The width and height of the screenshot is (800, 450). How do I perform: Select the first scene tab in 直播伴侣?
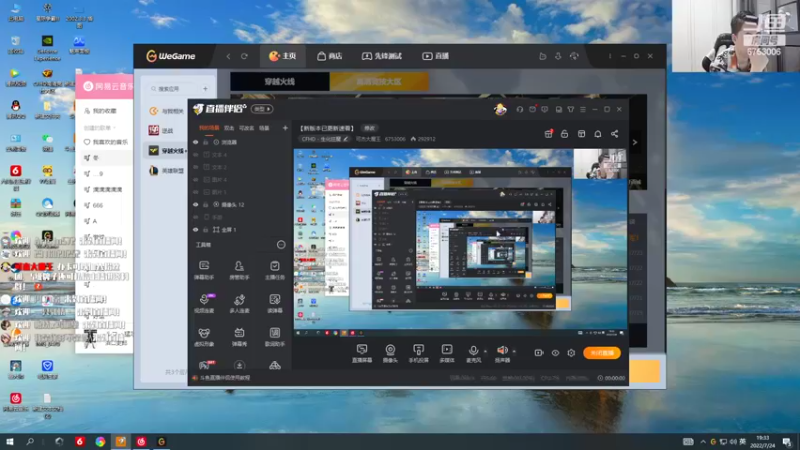click(209, 128)
